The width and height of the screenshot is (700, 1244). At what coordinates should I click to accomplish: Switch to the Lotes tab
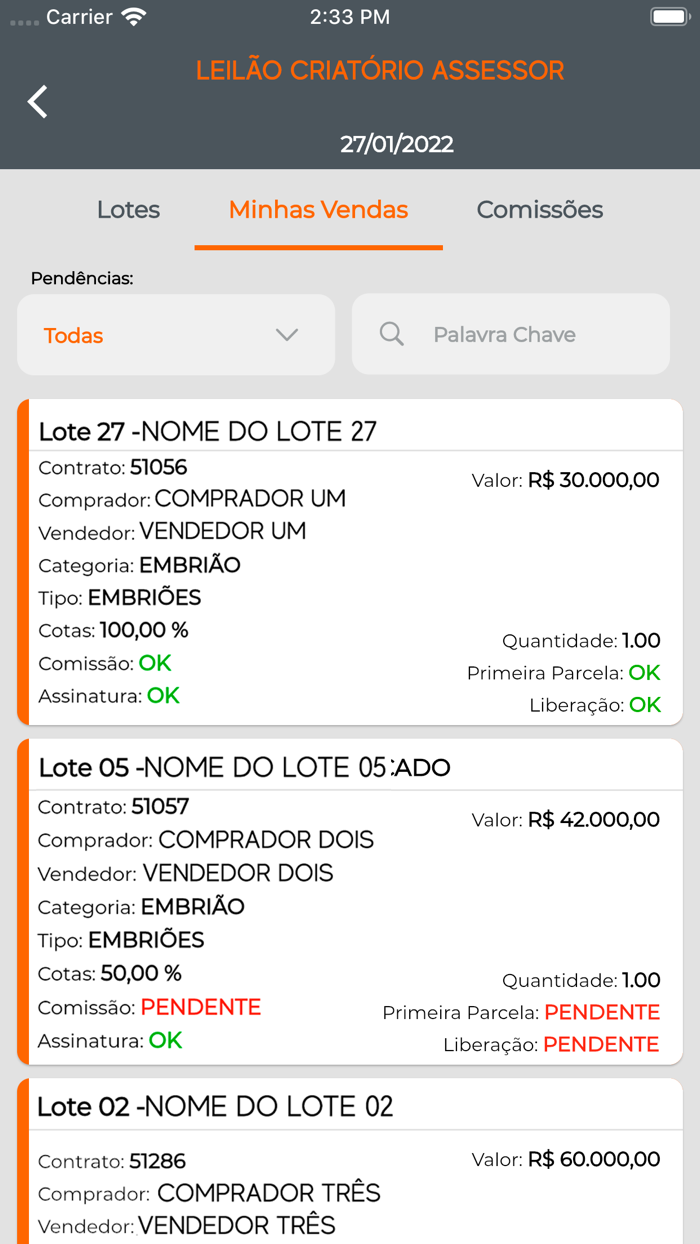(128, 210)
